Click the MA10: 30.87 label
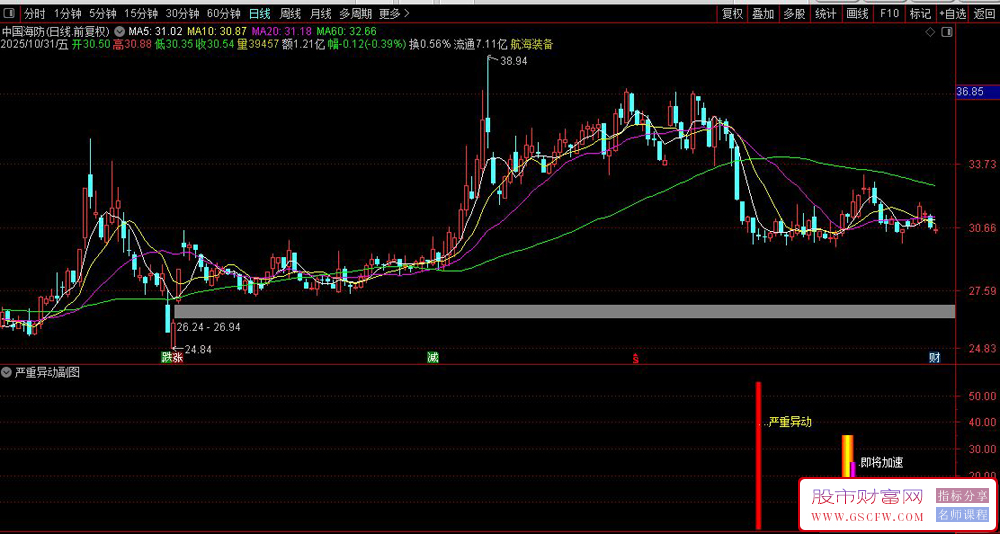1000x534 pixels. (217, 31)
